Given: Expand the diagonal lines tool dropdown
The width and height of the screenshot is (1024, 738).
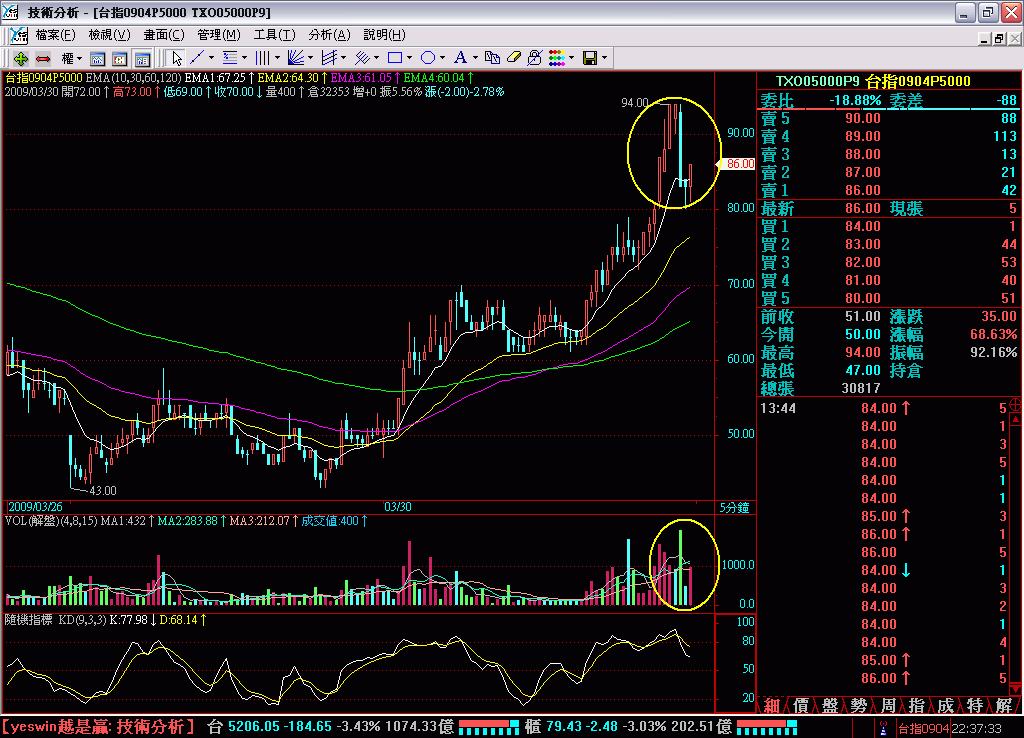Looking at the screenshot, I should [376, 59].
